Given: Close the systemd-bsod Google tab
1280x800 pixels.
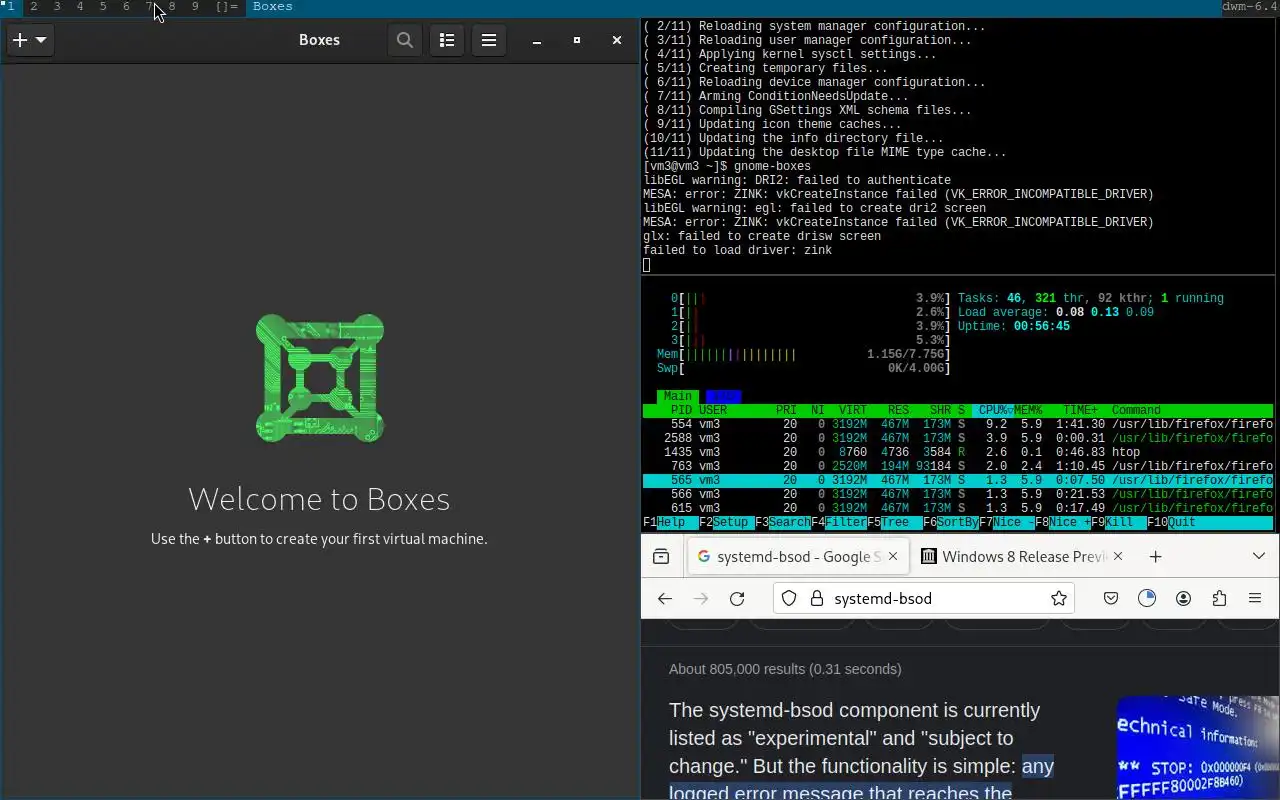Looking at the screenshot, I should pyautogui.click(x=893, y=556).
